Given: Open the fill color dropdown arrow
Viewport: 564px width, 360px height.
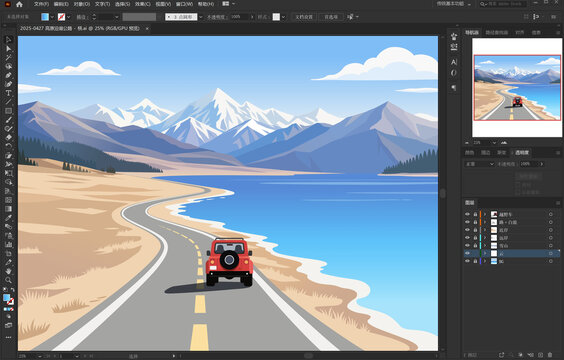Looking at the screenshot, I should tap(52, 17).
